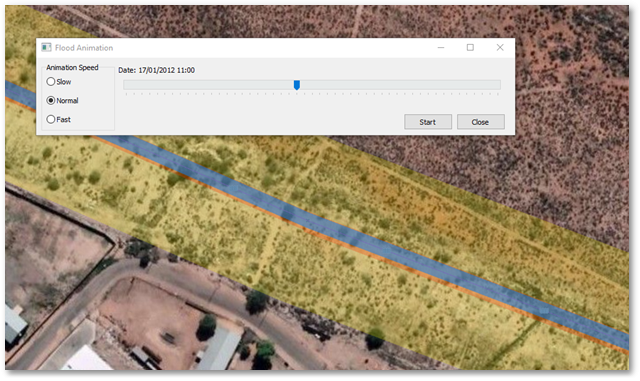Select the Slow animation speed option
Screen dimensions: 640x381
[59, 82]
